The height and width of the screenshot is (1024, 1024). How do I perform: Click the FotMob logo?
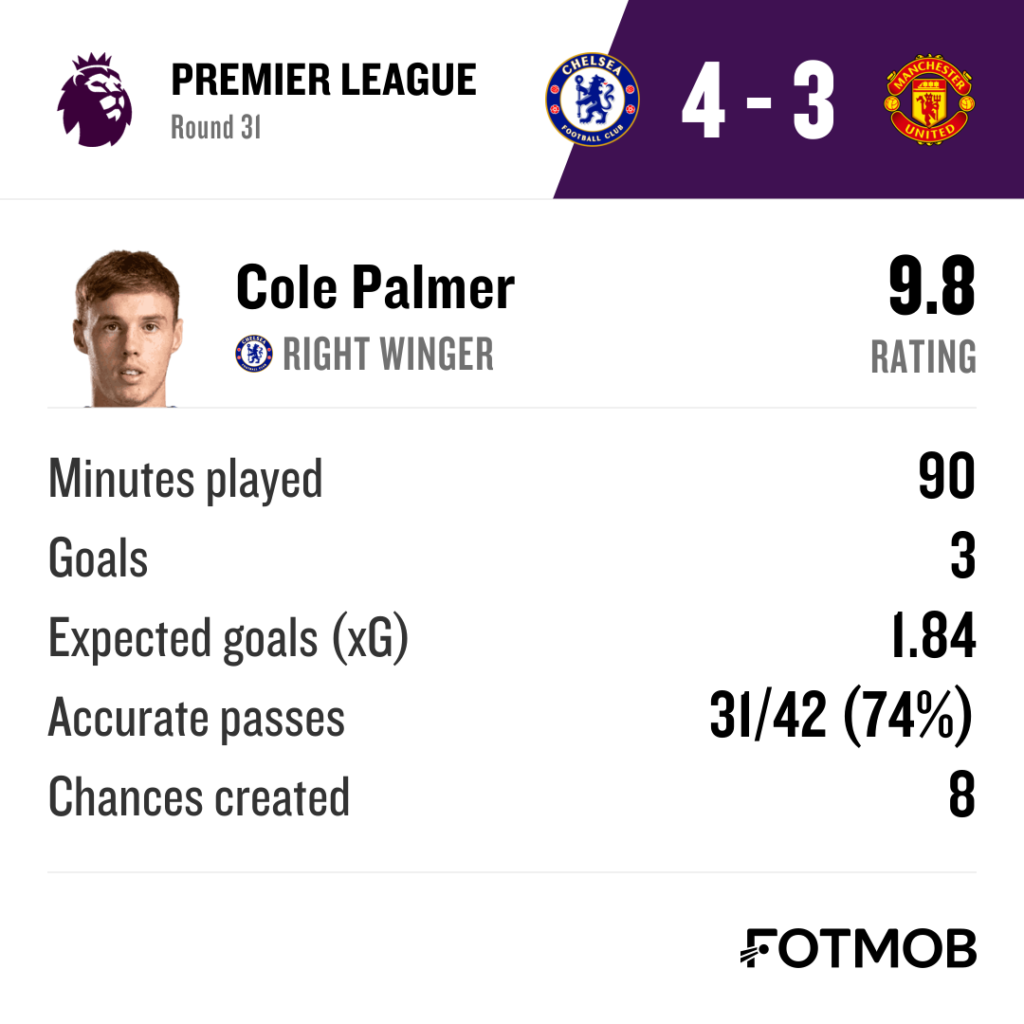pos(858,948)
